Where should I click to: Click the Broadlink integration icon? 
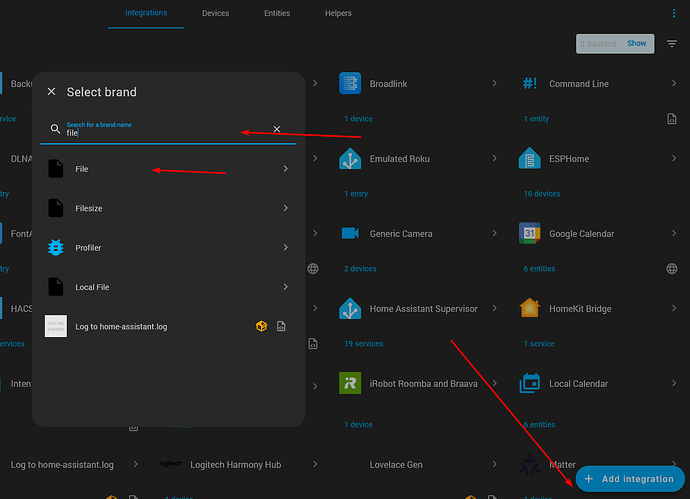[x=350, y=84]
